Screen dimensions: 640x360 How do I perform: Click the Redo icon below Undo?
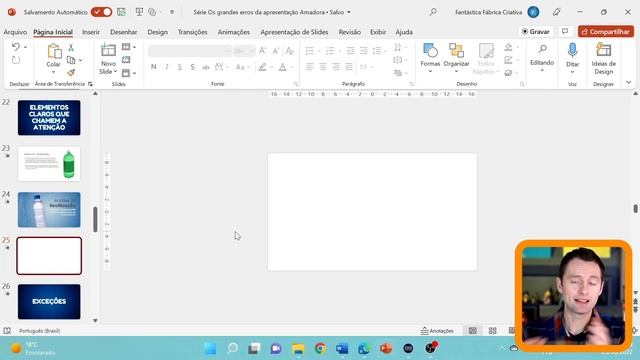pos(16,60)
